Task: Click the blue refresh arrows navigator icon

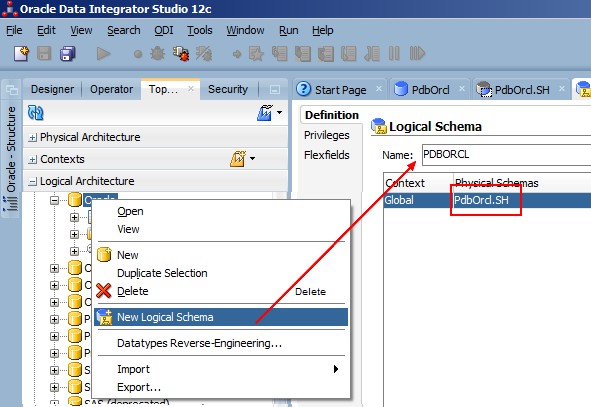Action: point(36,113)
